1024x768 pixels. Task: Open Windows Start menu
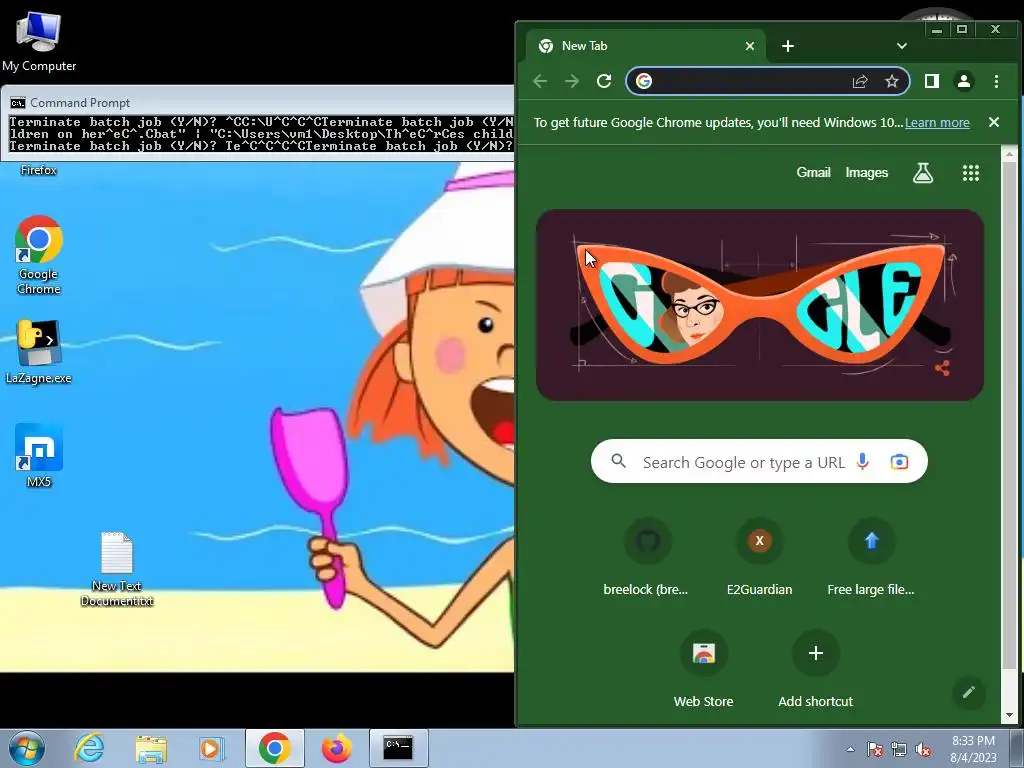coord(26,748)
